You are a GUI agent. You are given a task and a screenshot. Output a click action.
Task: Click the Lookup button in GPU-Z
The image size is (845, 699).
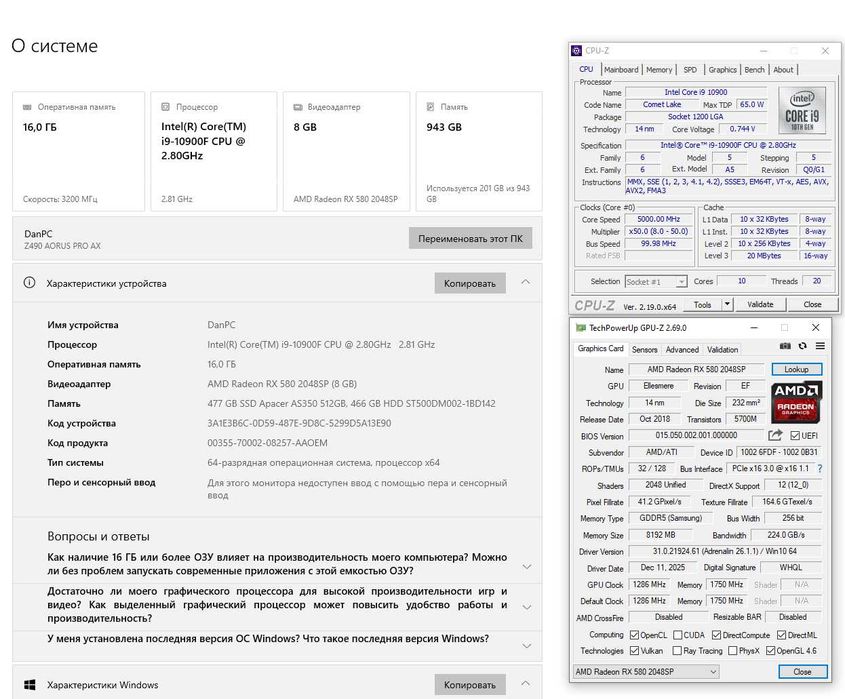point(796,369)
